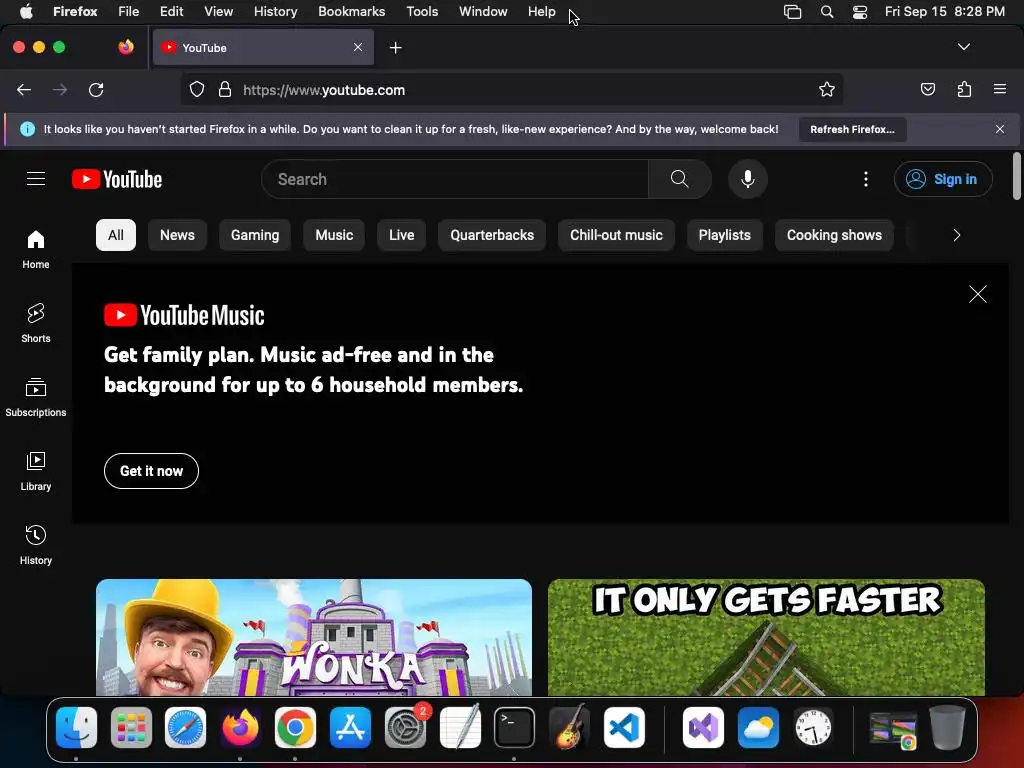Screen dimensions: 1024x768
Task: Select the News filter chip
Action: (x=177, y=235)
